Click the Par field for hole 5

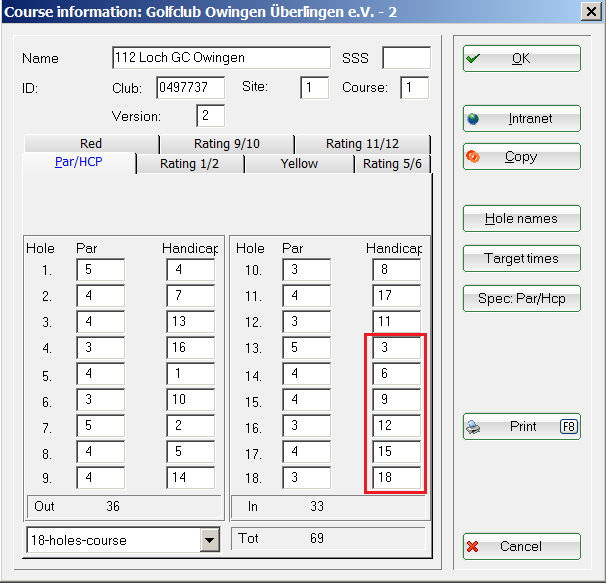101,373
